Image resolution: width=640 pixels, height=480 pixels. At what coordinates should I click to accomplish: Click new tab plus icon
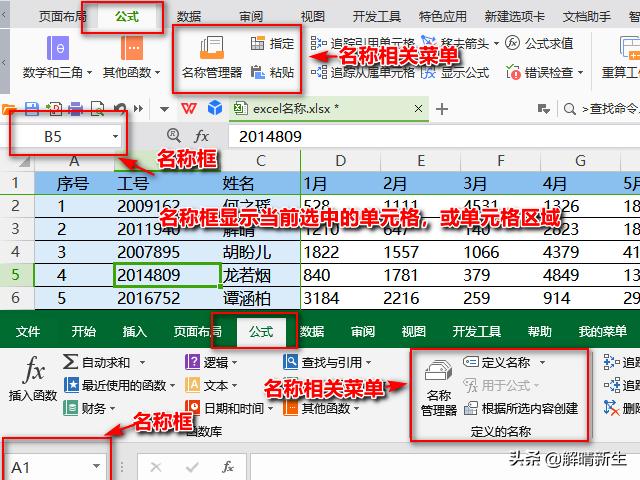pos(442,109)
